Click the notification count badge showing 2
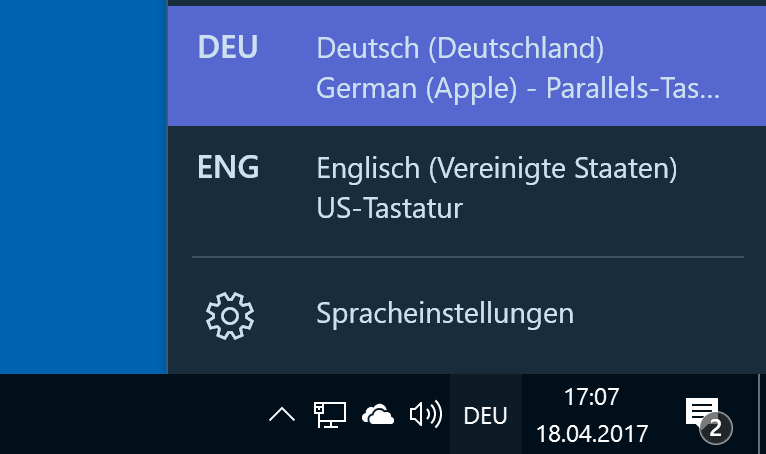766x454 pixels. [x=716, y=429]
